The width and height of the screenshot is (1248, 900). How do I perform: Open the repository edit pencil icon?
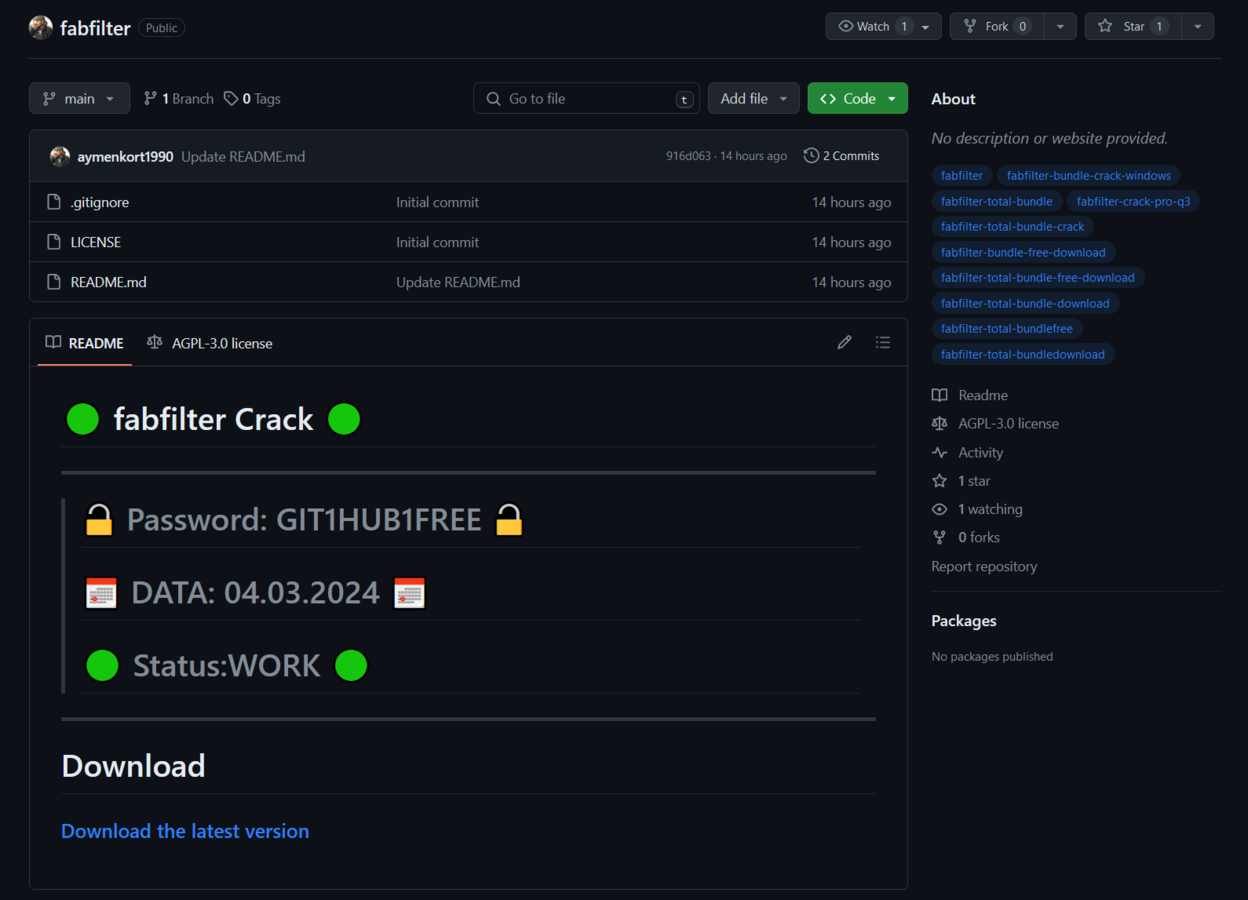[x=844, y=342]
